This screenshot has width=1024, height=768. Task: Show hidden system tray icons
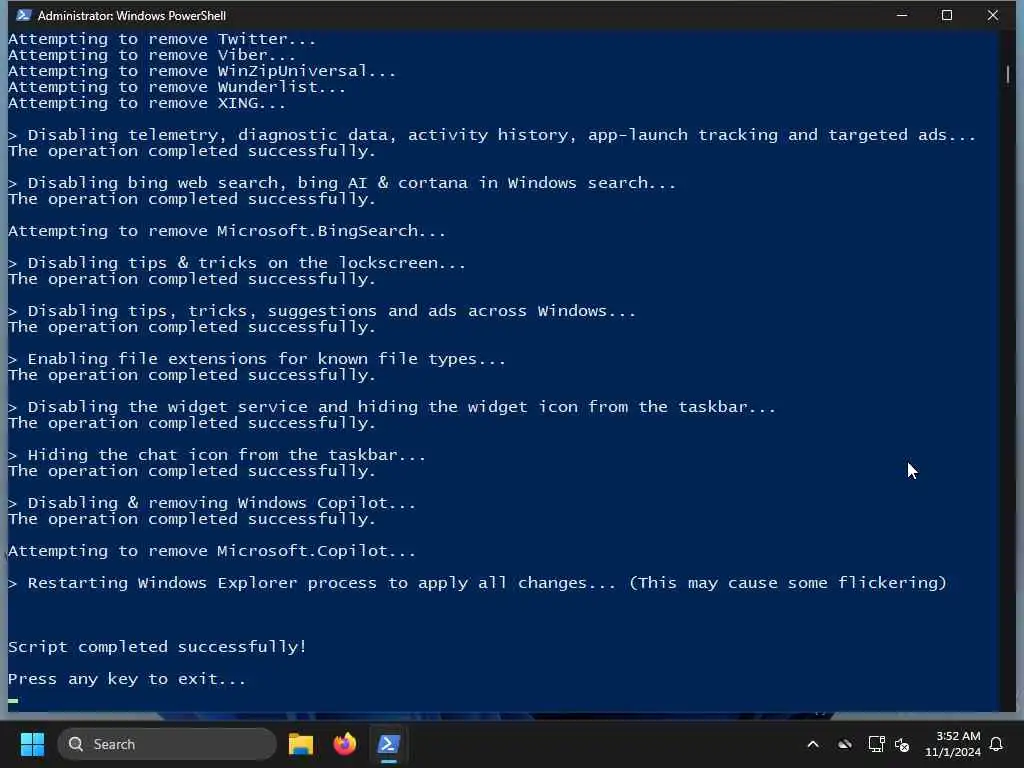(x=813, y=744)
